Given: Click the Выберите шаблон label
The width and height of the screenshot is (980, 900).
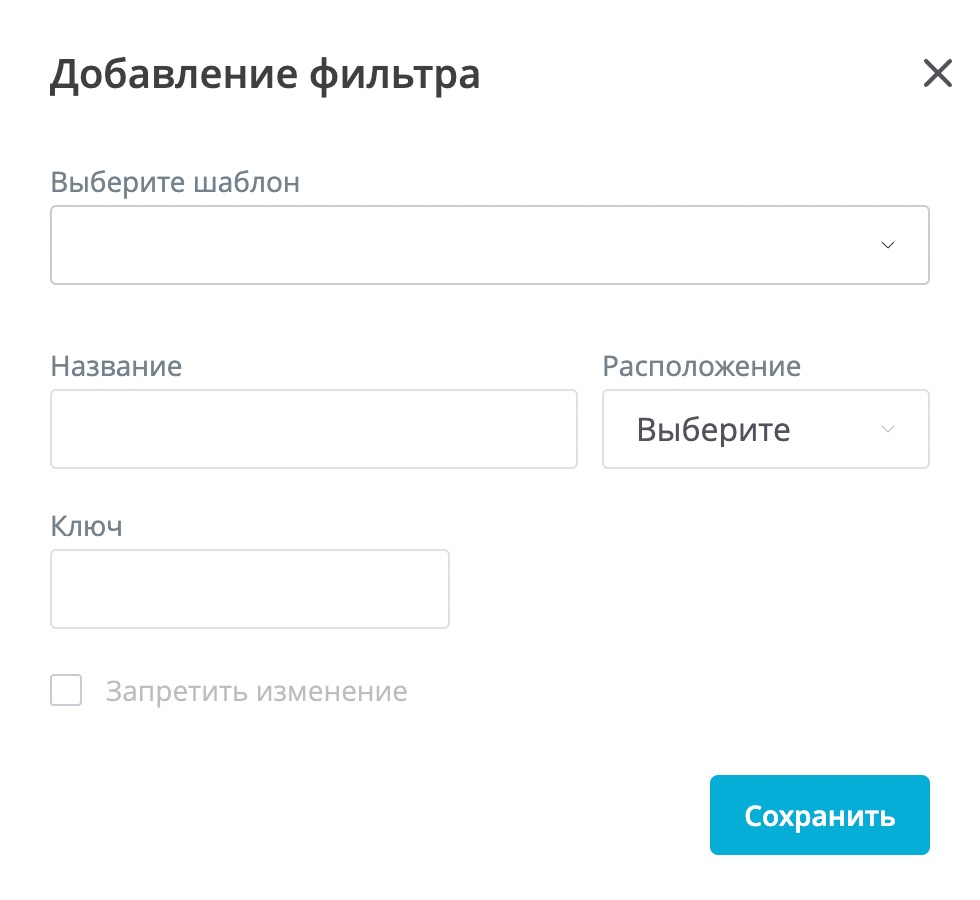Looking at the screenshot, I should [x=175, y=182].
